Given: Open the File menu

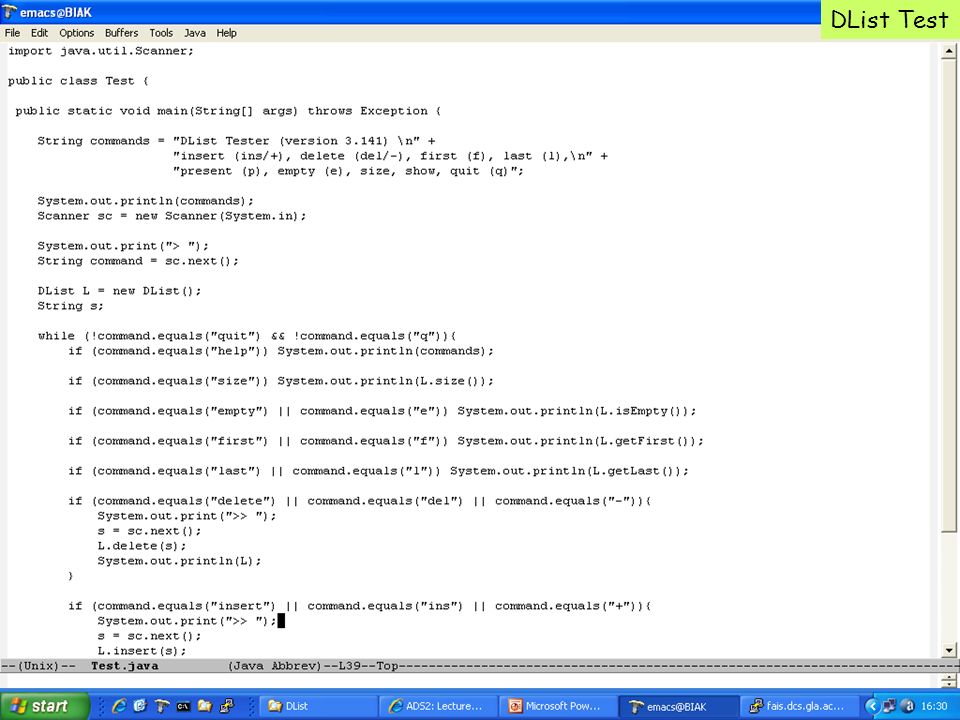Looking at the screenshot, I should [x=12, y=33].
